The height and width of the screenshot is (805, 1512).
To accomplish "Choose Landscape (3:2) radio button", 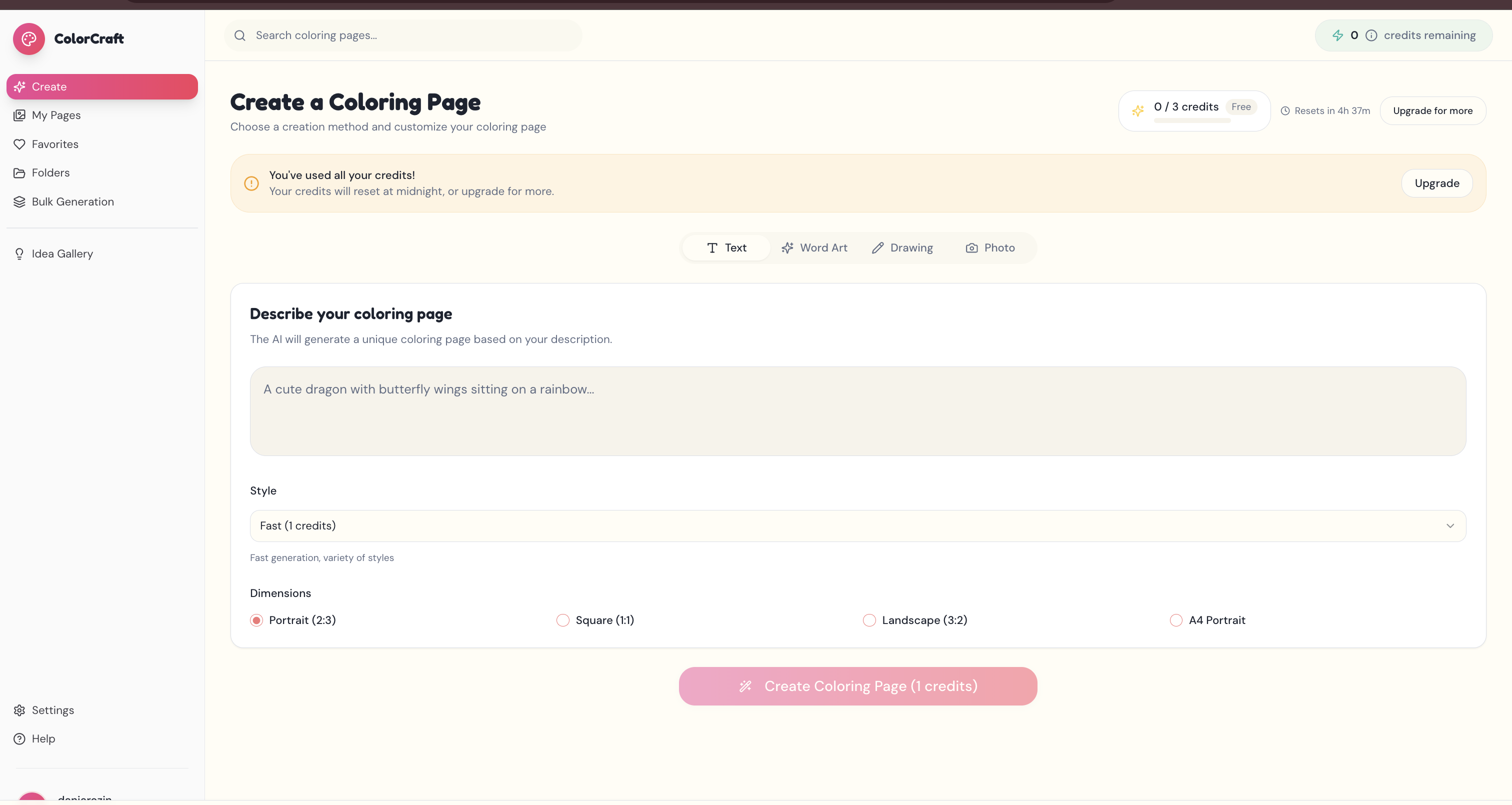I will tap(869, 620).
